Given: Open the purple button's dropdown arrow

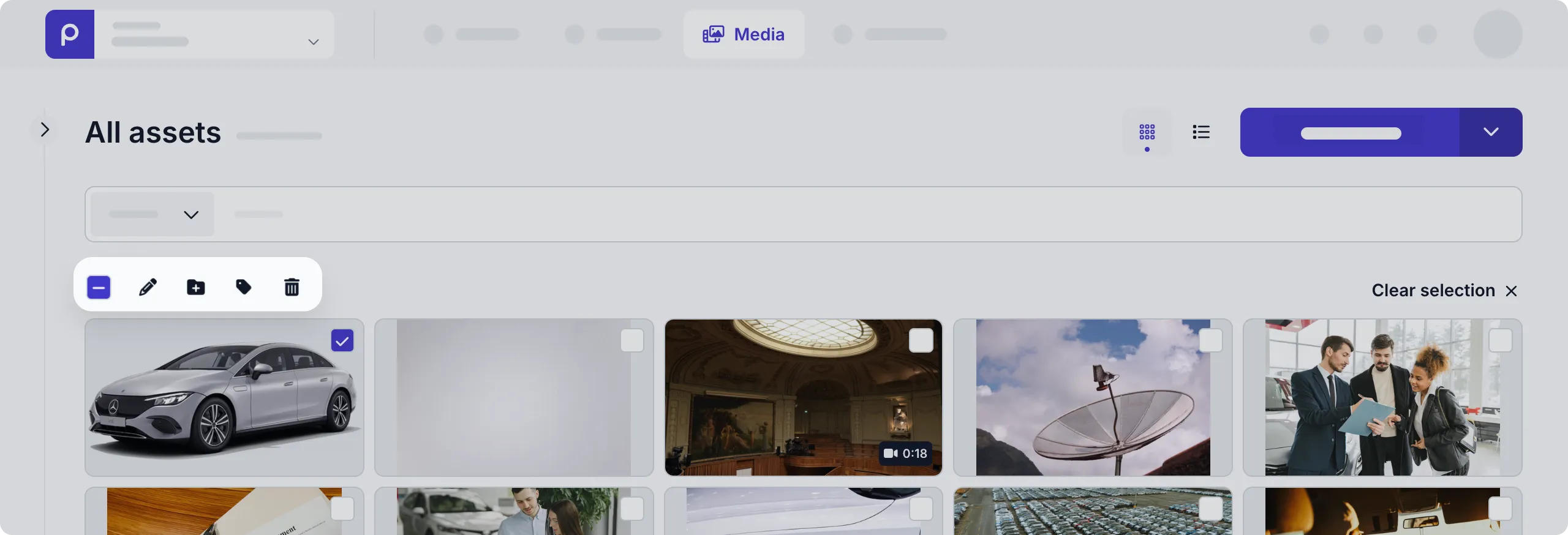Looking at the screenshot, I should click(1491, 132).
